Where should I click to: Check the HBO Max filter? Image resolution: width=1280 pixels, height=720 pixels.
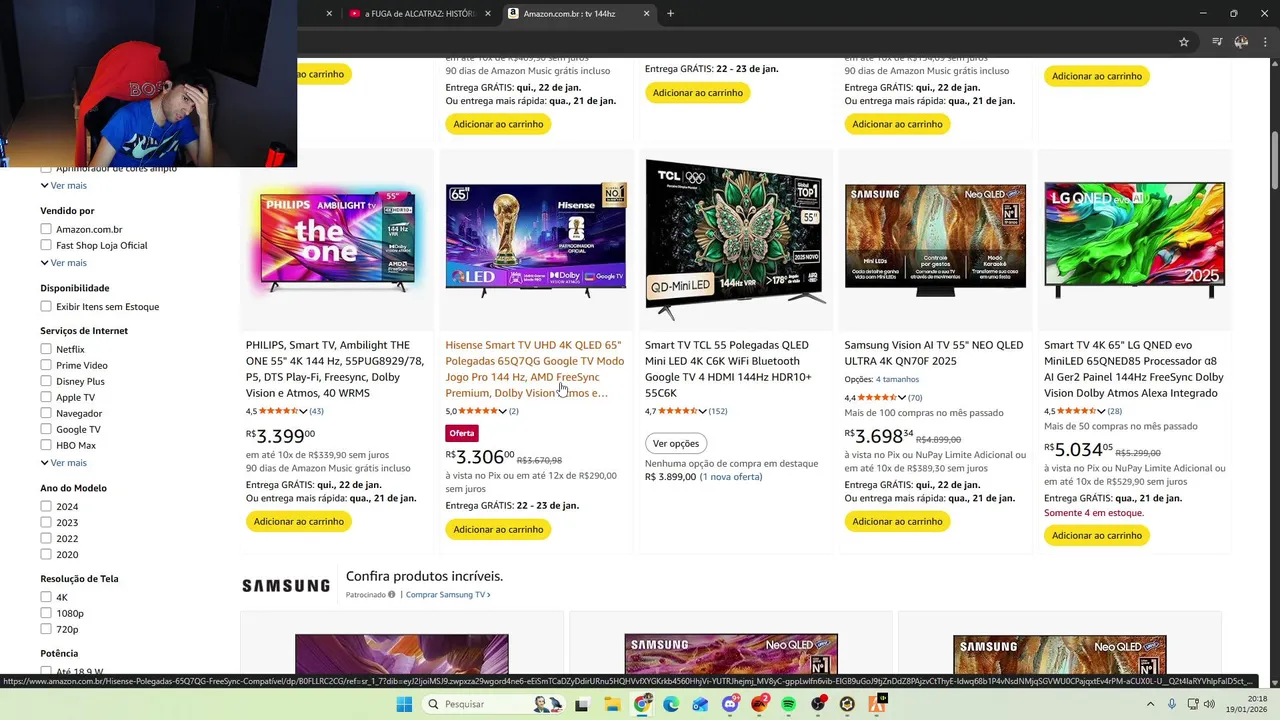46,445
